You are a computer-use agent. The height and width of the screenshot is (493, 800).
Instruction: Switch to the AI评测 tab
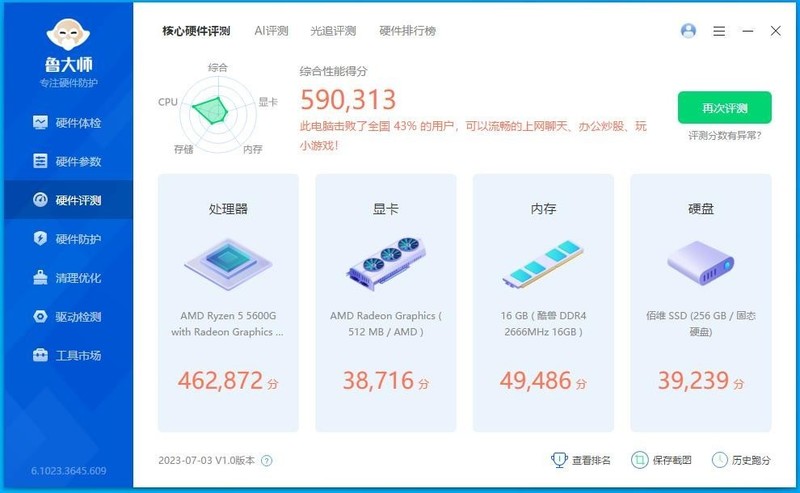click(x=271, y=31)
